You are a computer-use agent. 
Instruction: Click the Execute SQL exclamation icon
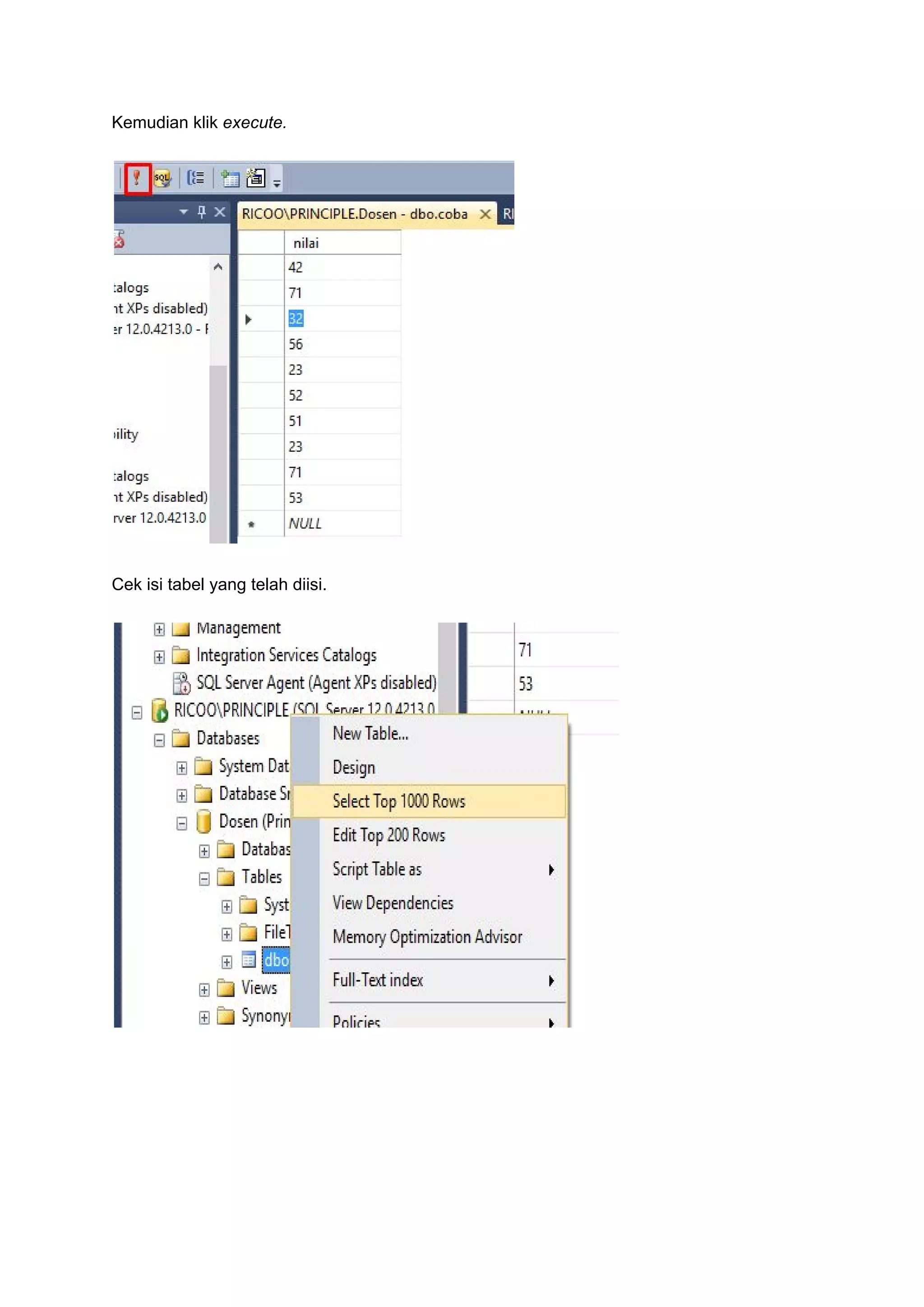tap(137, 179)
